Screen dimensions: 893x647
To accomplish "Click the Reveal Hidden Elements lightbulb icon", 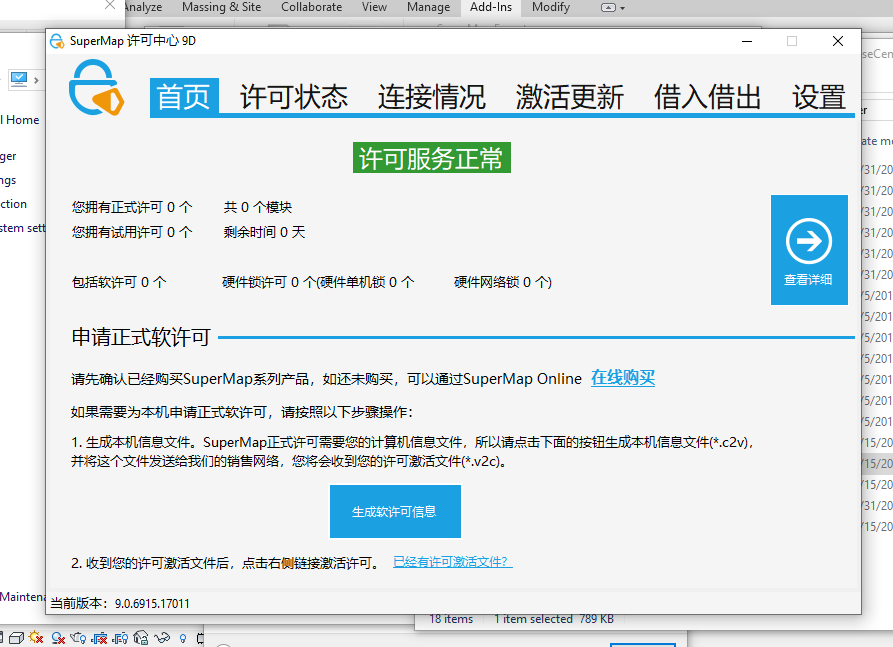I will click(x=183, y=638).
